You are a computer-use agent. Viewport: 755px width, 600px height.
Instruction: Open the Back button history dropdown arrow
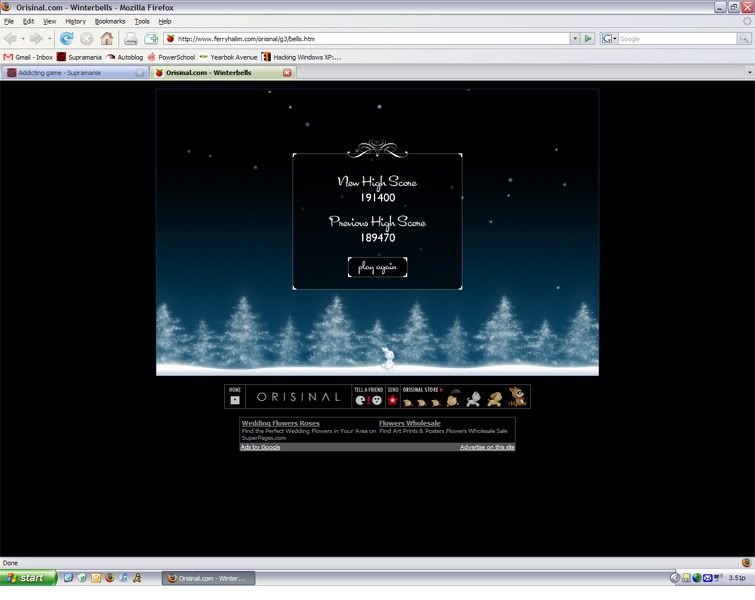point(23,39)
